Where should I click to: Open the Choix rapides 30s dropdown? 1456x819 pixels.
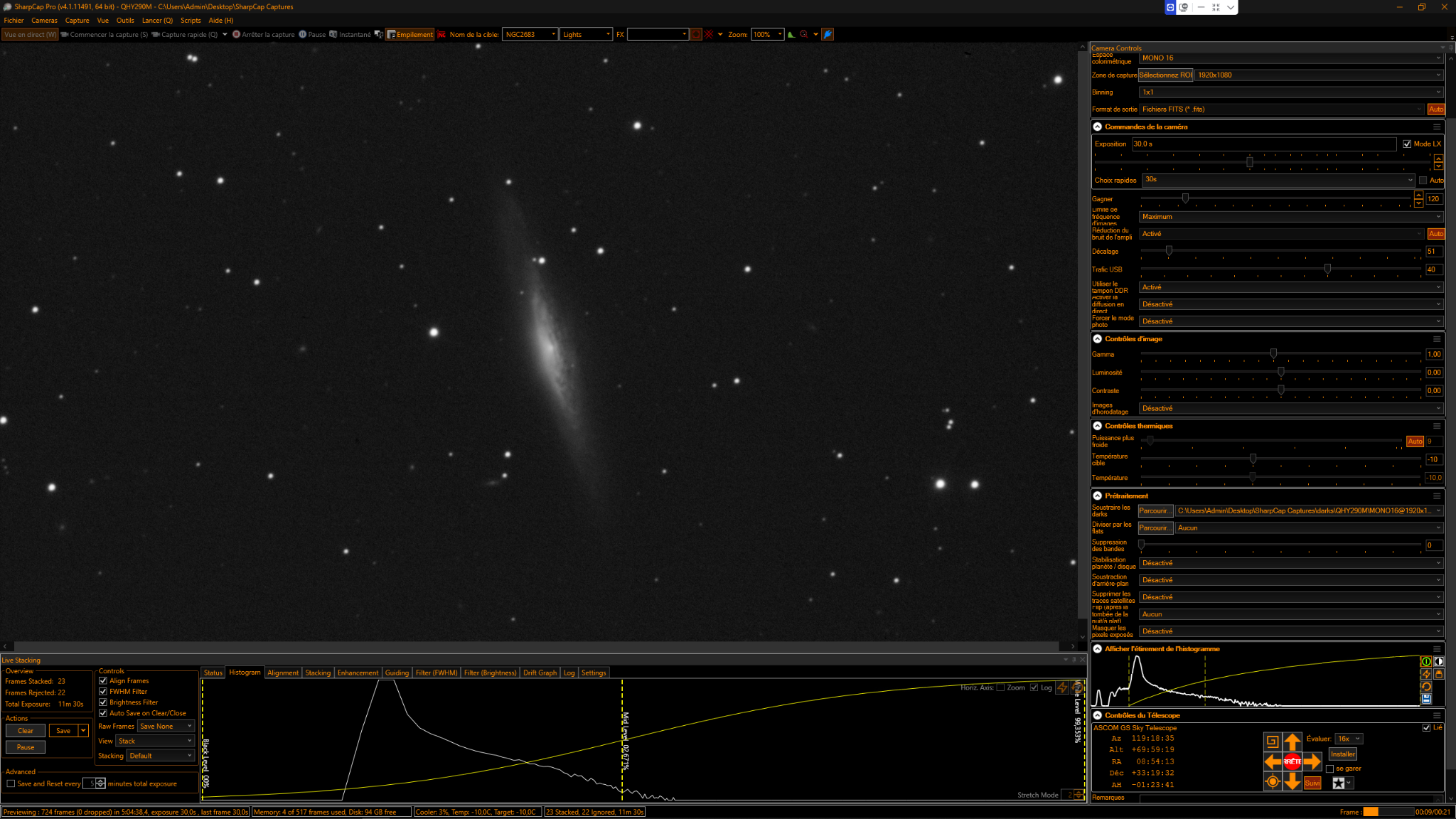click(x=1279, y=180)
